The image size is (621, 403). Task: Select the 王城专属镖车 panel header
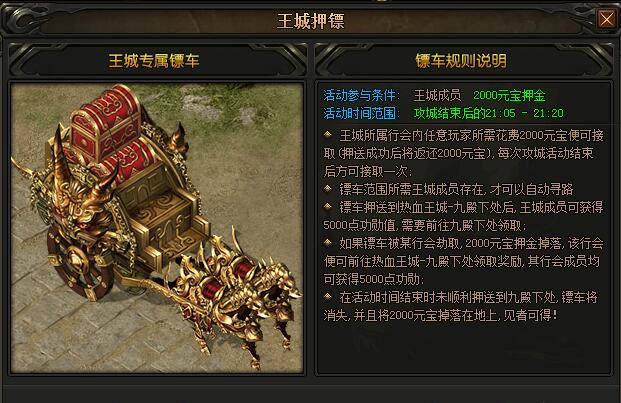[154, 61]
